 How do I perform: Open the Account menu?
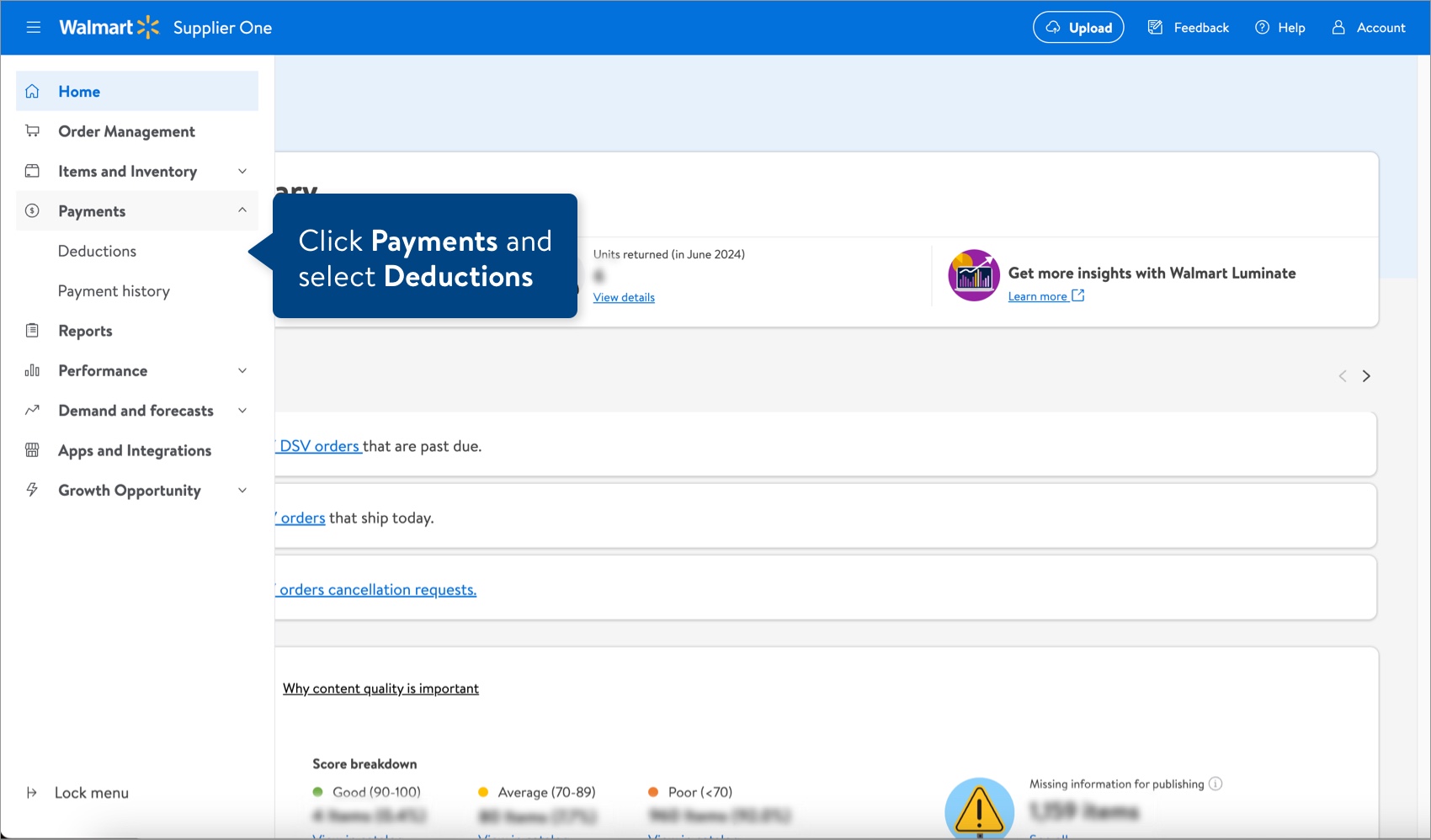tap(1369, 28)
